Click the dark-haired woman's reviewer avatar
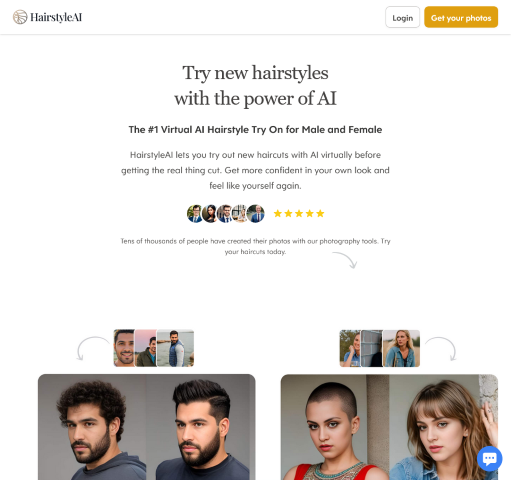Image resolution: width=511 pixels, height=480 pixels. (x=210, y=214)
